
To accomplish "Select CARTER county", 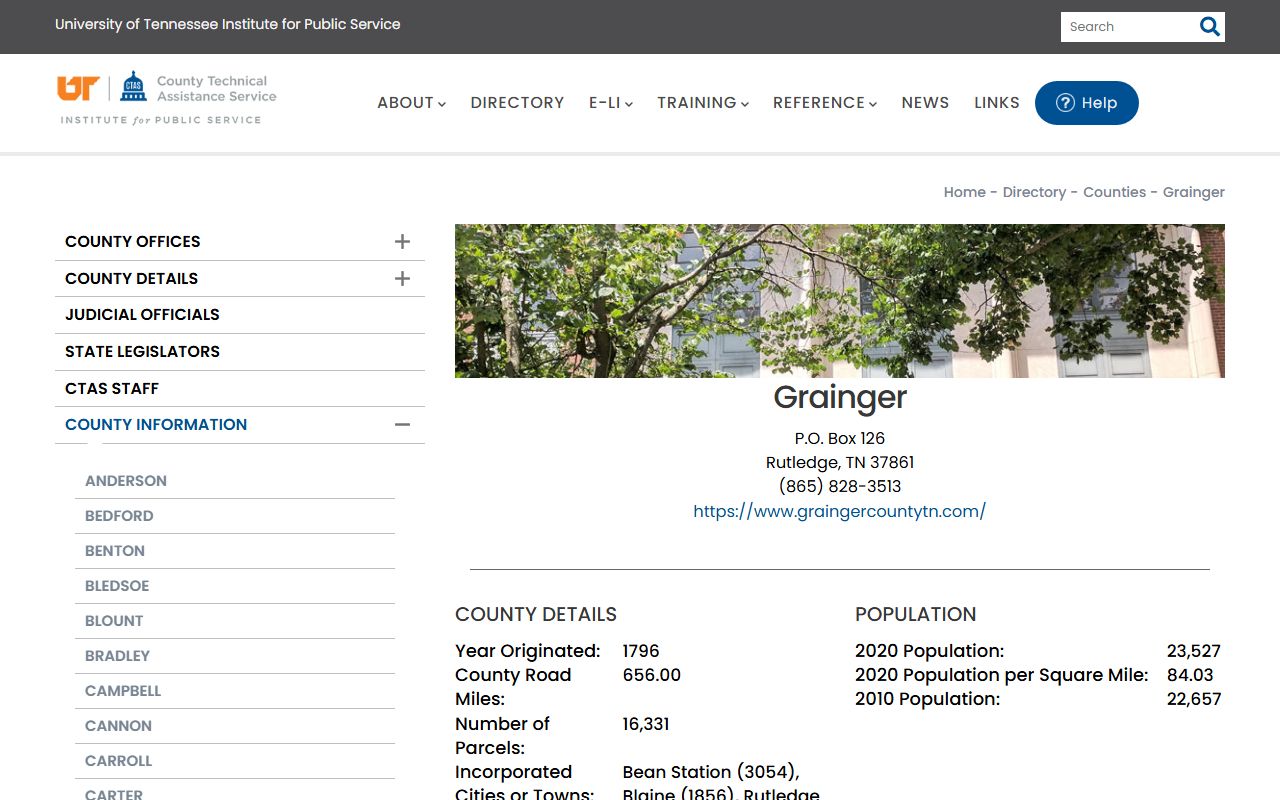I will (114, 794).
